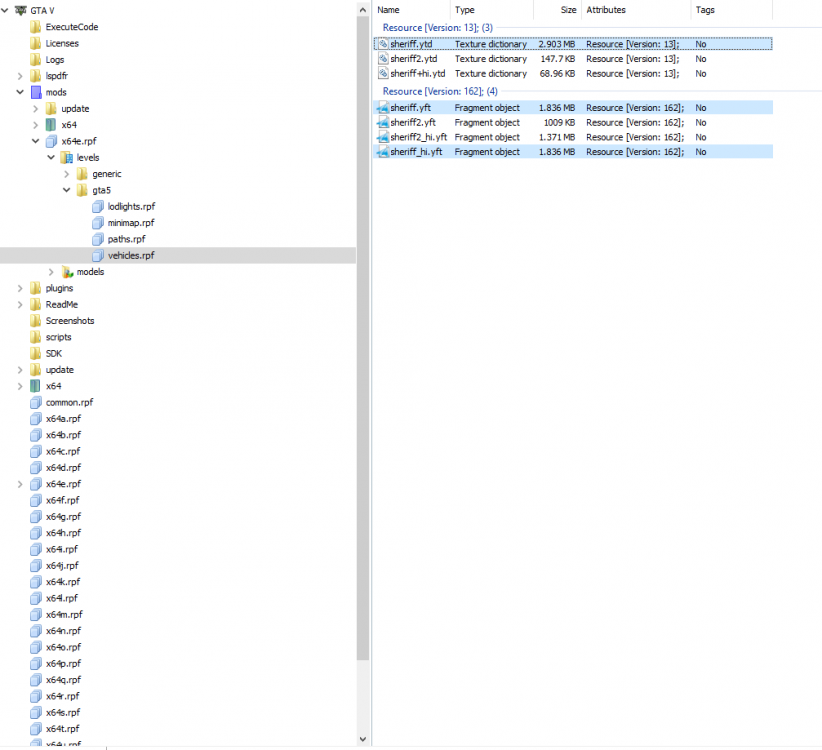
Task: Expand the lspdfr tree node
Action: [x=20, y=75]
